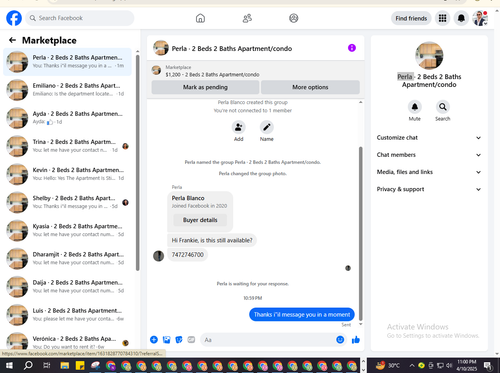Choose a sticker icon in composer
Image resolution: width=500 pixels, height=373 pixels.
[179, 340]
